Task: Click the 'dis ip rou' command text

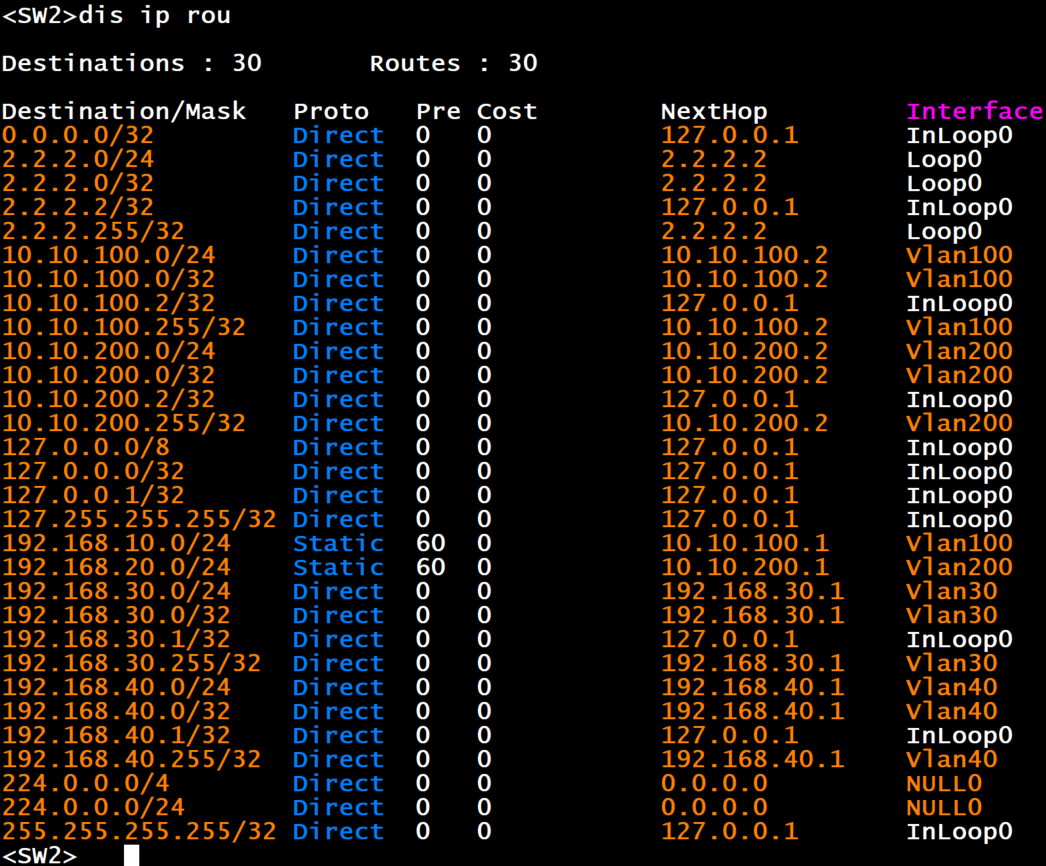Action: 155,15
